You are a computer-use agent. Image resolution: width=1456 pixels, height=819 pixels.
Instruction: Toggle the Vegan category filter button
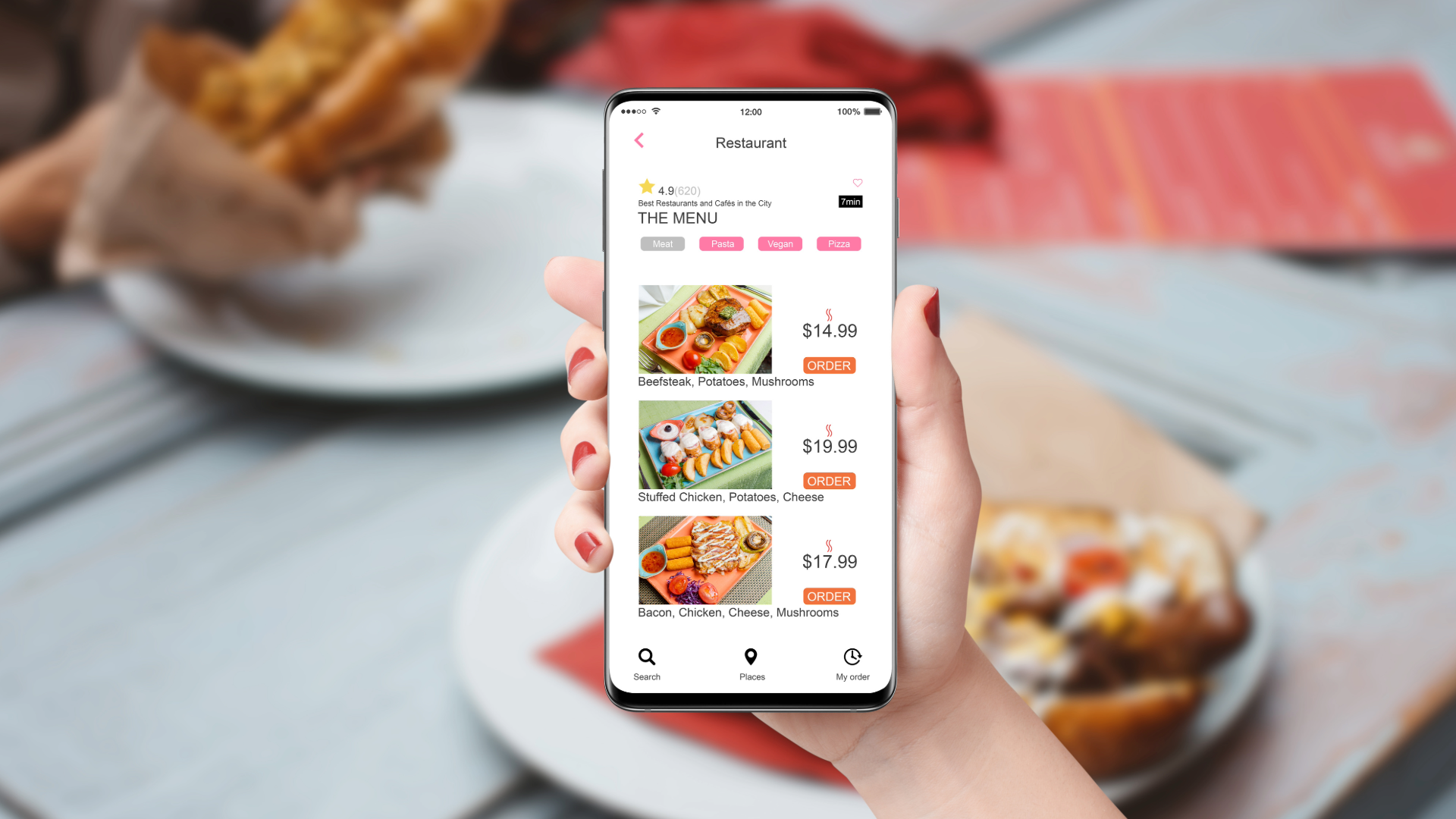780,243
